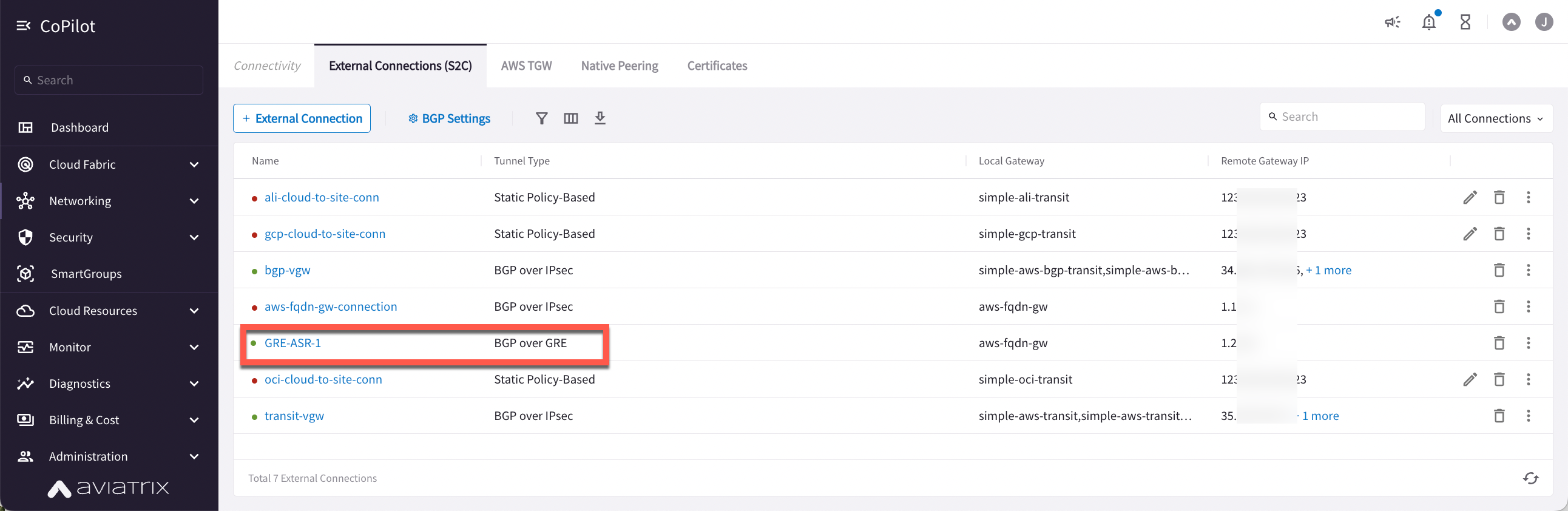Go to the Certificates tab
1568x511 pixels.
(717, 66)
